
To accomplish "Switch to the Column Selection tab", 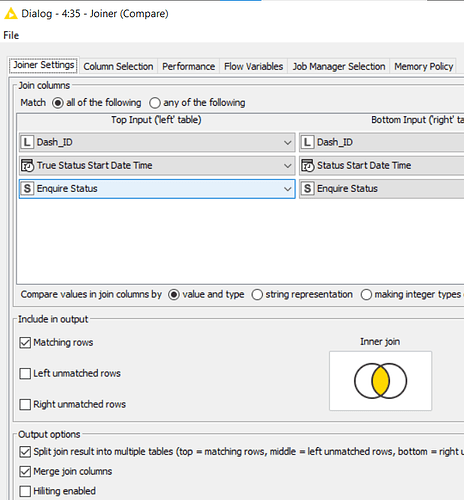I will click(118, 66).
